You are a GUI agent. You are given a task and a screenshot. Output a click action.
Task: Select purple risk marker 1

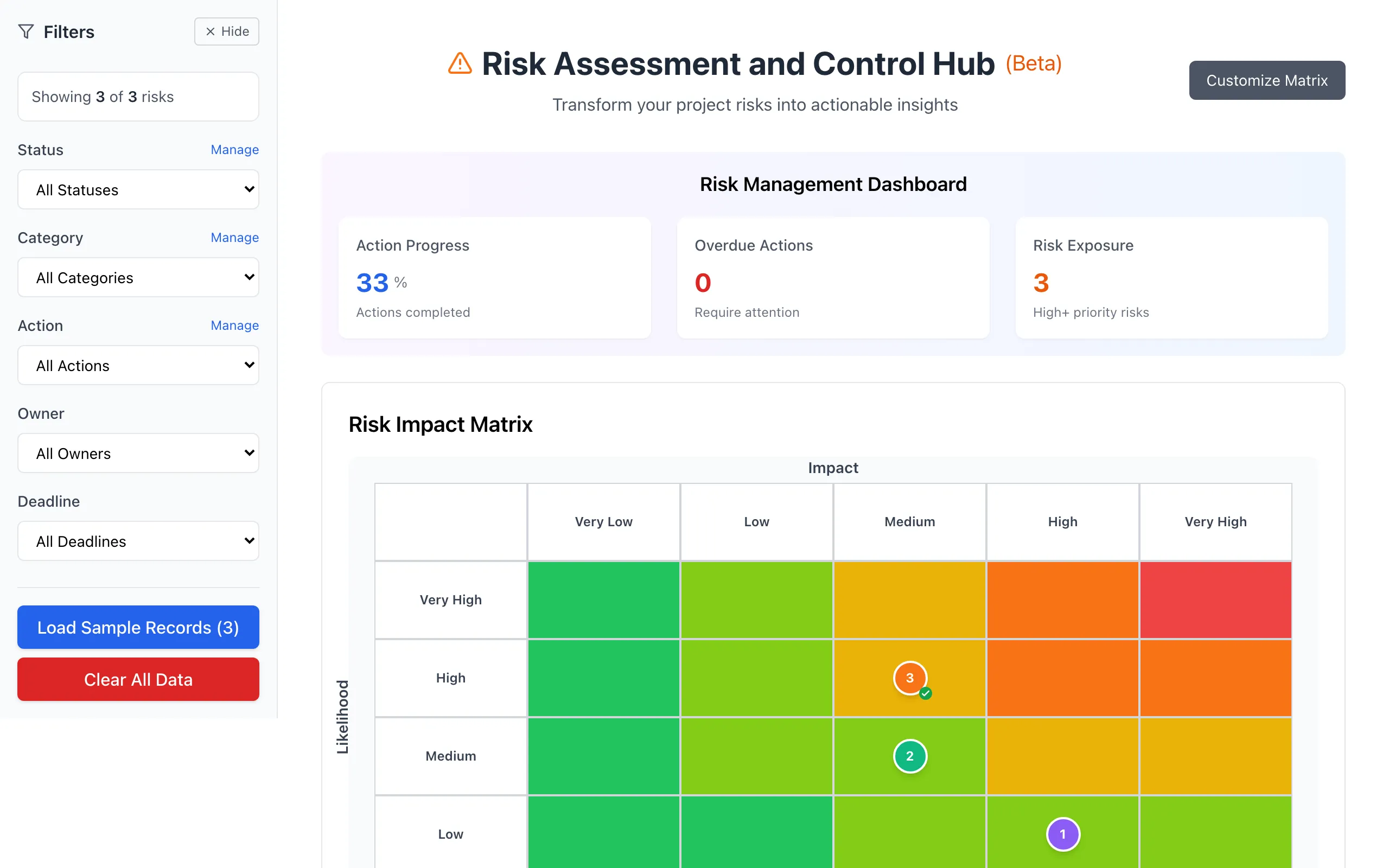pos(1062,834)
